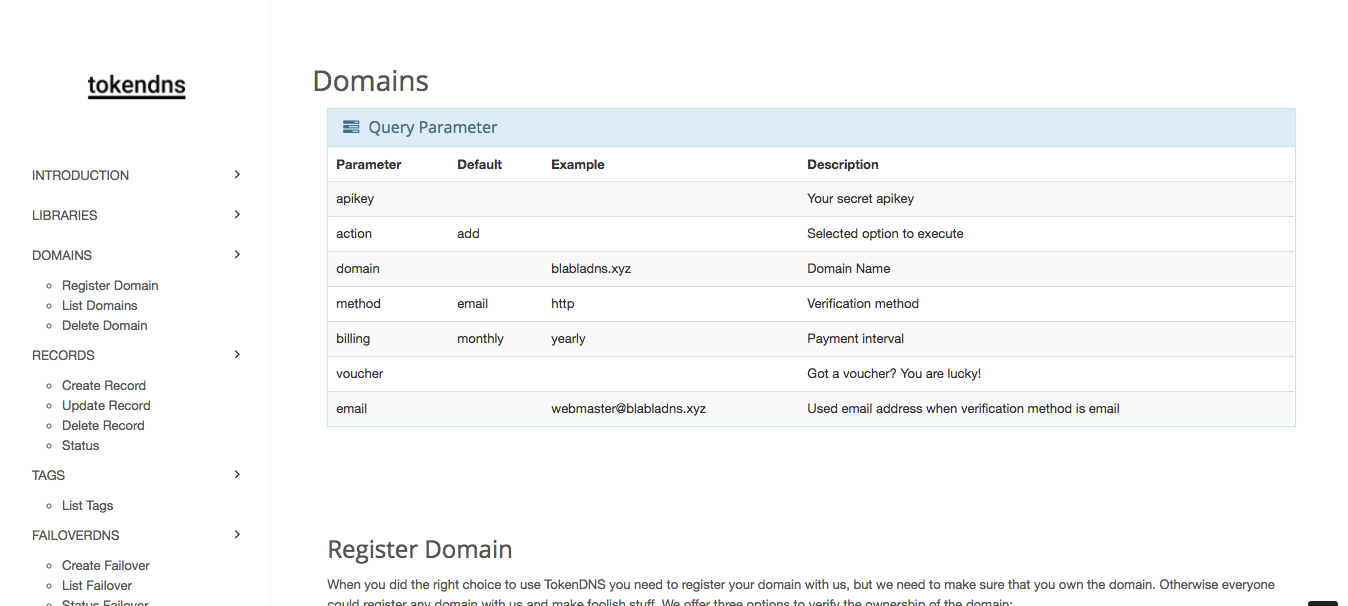Collapse the RECORDS section chevron

coord(237,354)
